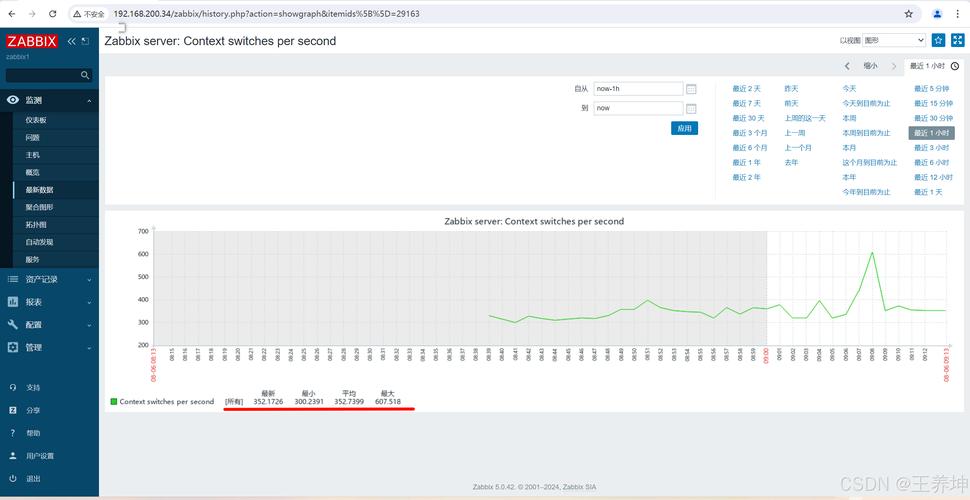
Task: Select highlighted 最近 1 小时 range
Action: (931, 133)
